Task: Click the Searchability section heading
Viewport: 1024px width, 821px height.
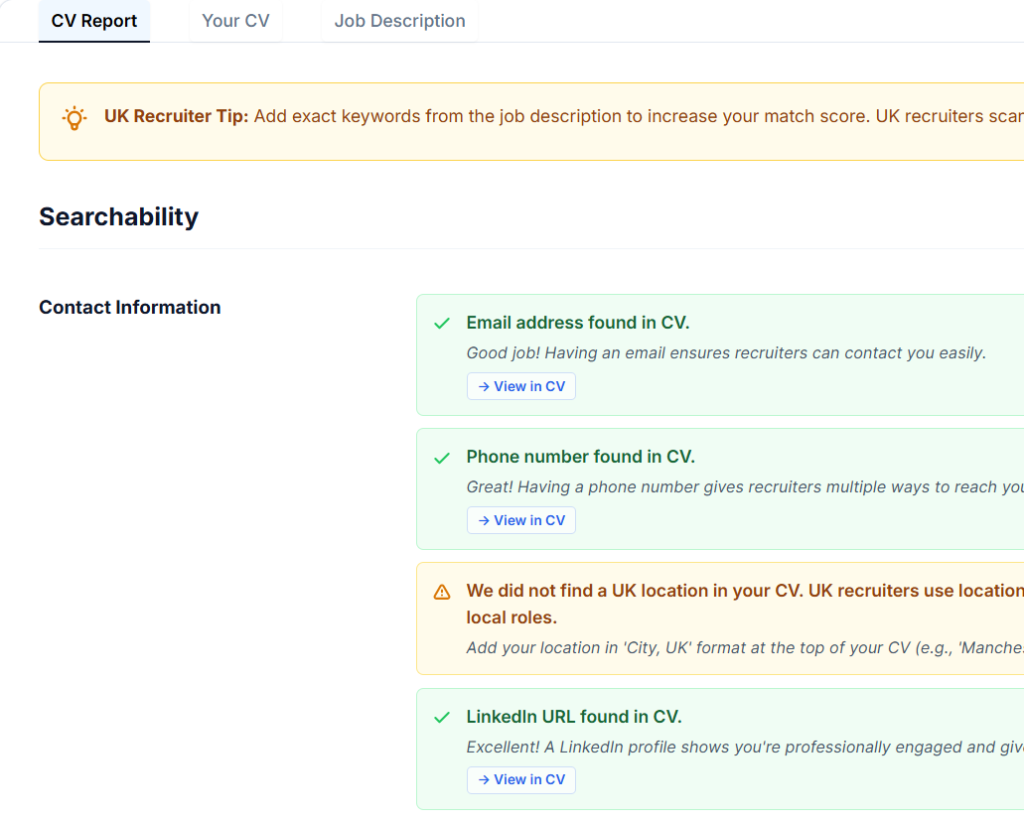Action: pyautogui.click(x=118, y=217)
